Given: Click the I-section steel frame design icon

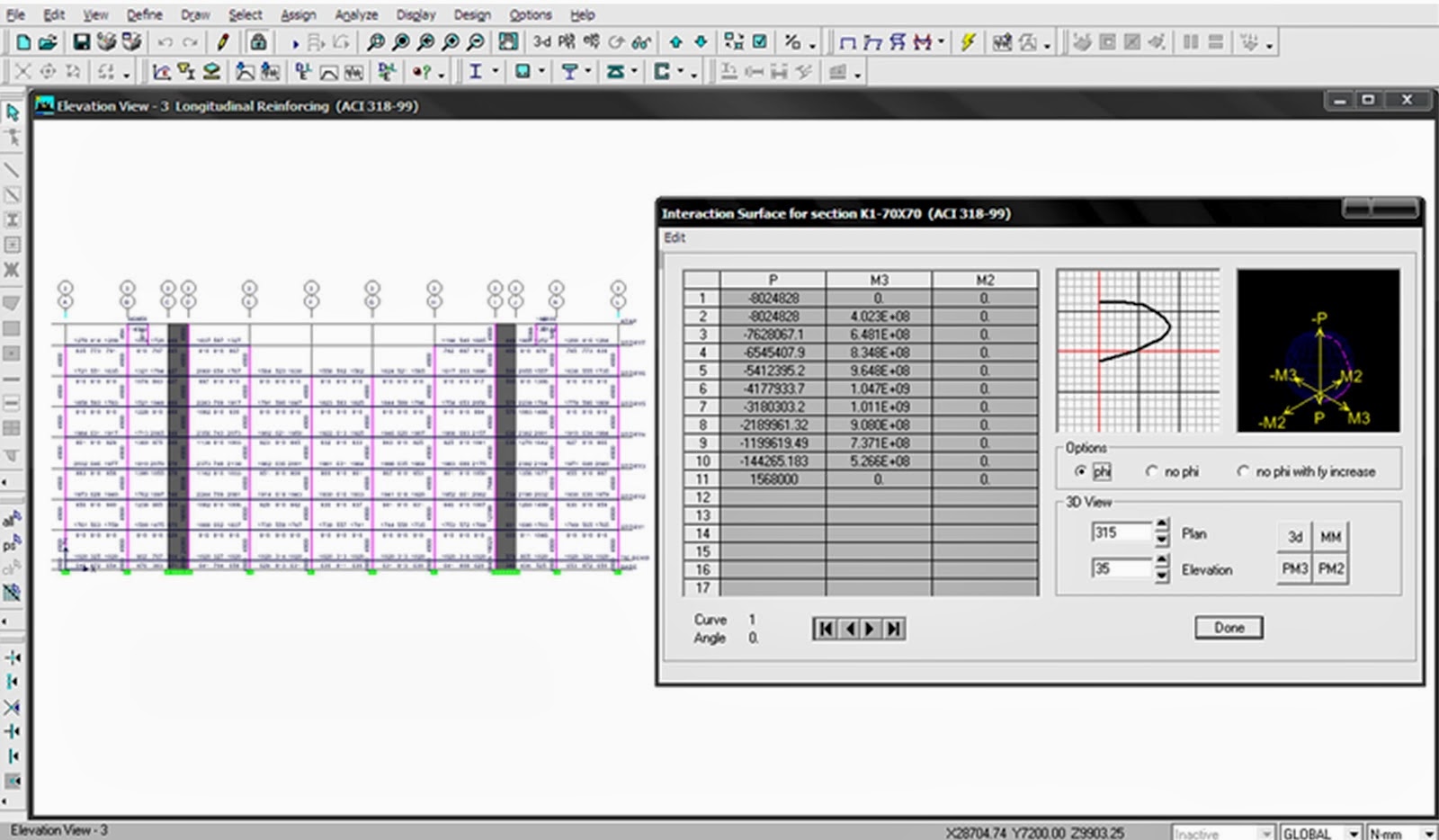Looking at the screenshot, I should point(475,72).
